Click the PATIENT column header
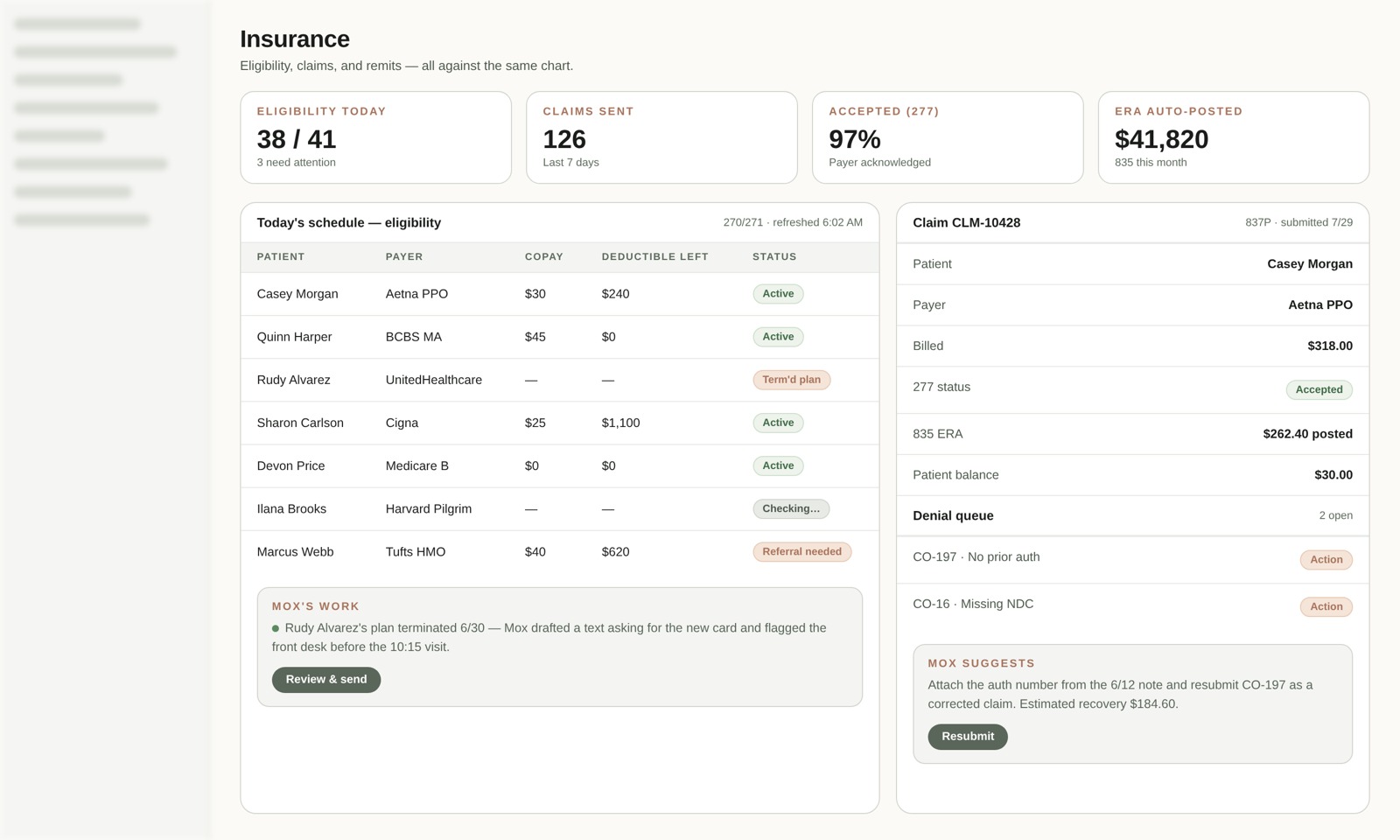The height and width of the screenshot is (840, 1400). tap(281, 256)
